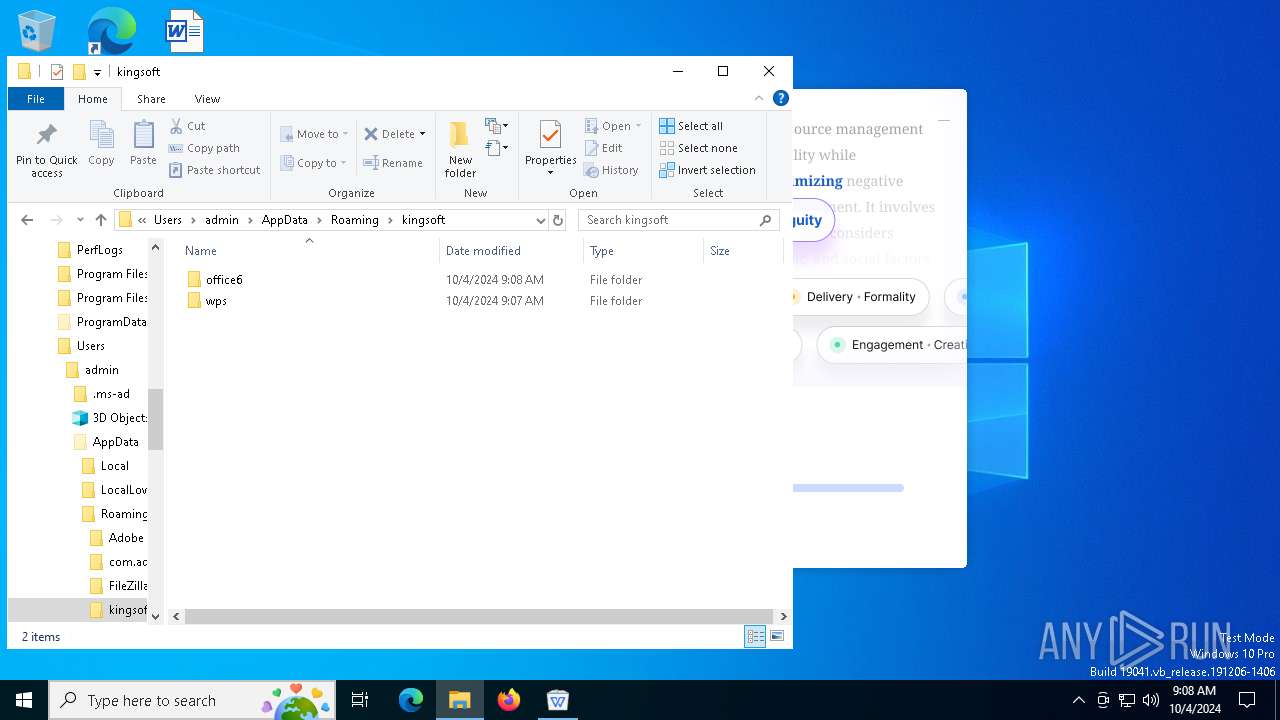Click Select none in ribbon

click(698, 148)
